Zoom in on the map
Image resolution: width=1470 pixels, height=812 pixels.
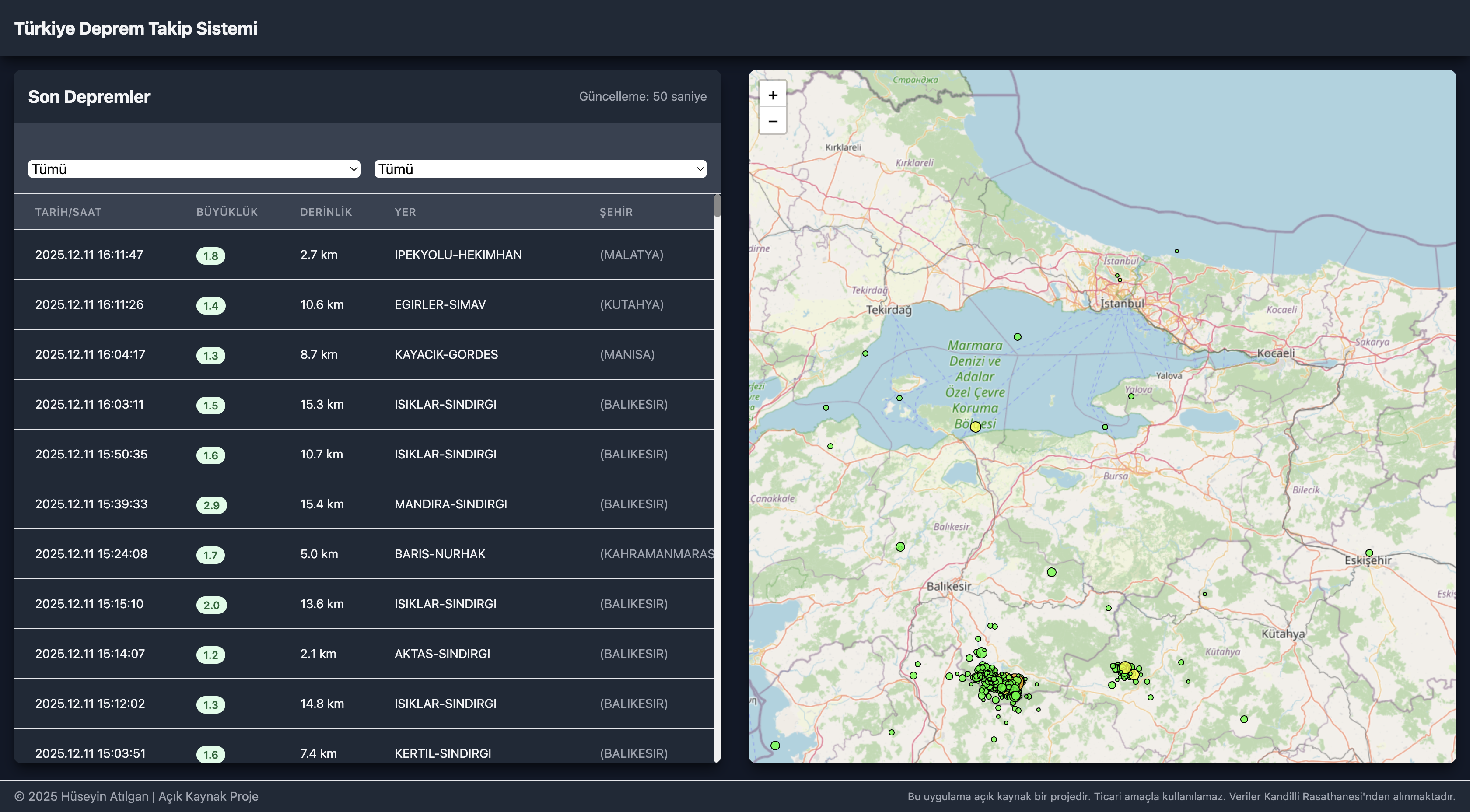click(x=773, y=95)
